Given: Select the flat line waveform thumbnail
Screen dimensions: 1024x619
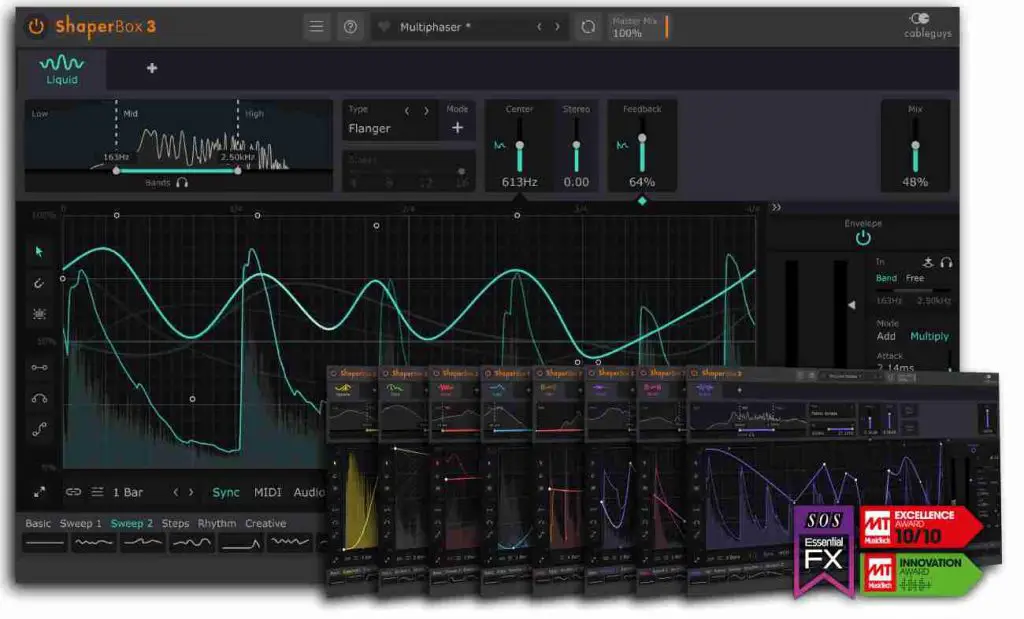Looking at the screenshot, I should [45, 543].
